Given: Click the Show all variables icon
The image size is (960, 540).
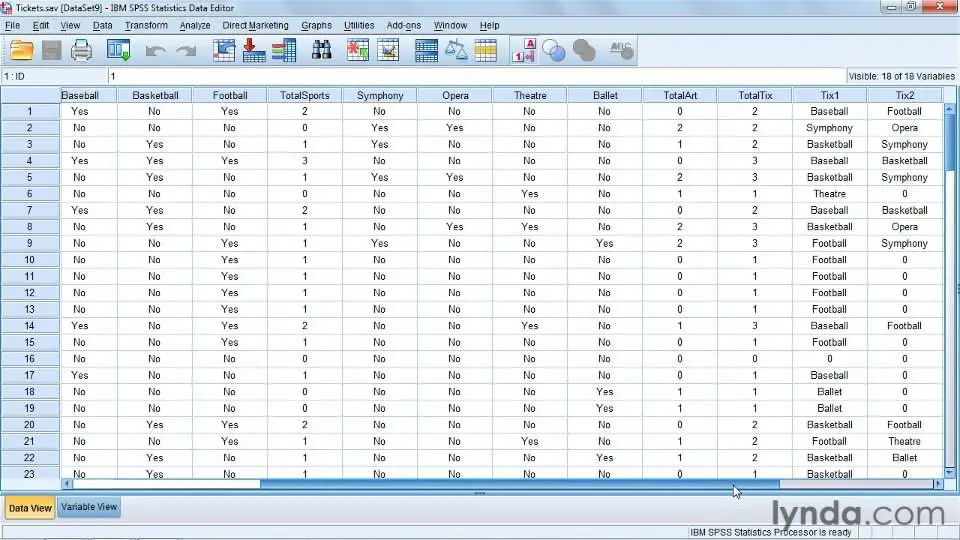Looking at the screenshot, I should [585, 51].
